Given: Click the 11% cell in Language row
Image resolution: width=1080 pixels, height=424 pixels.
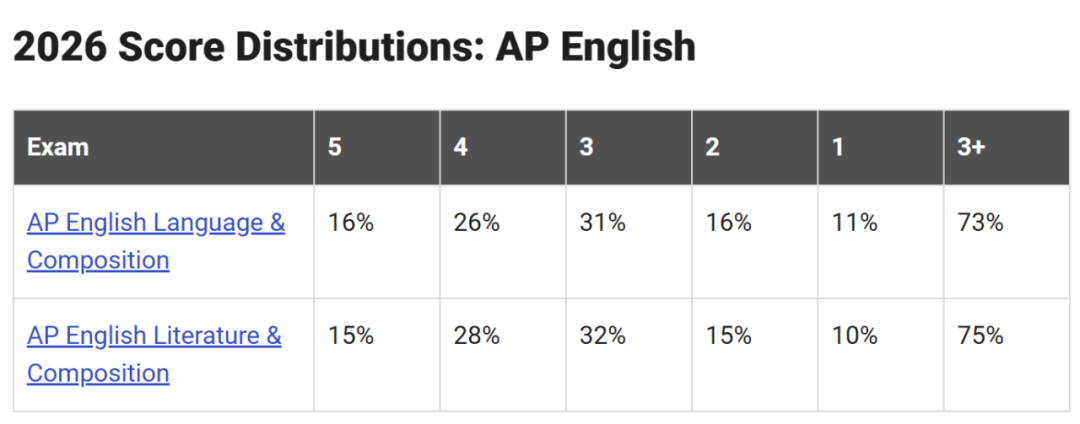Looking at the screenshot, I should pos(854,223).
